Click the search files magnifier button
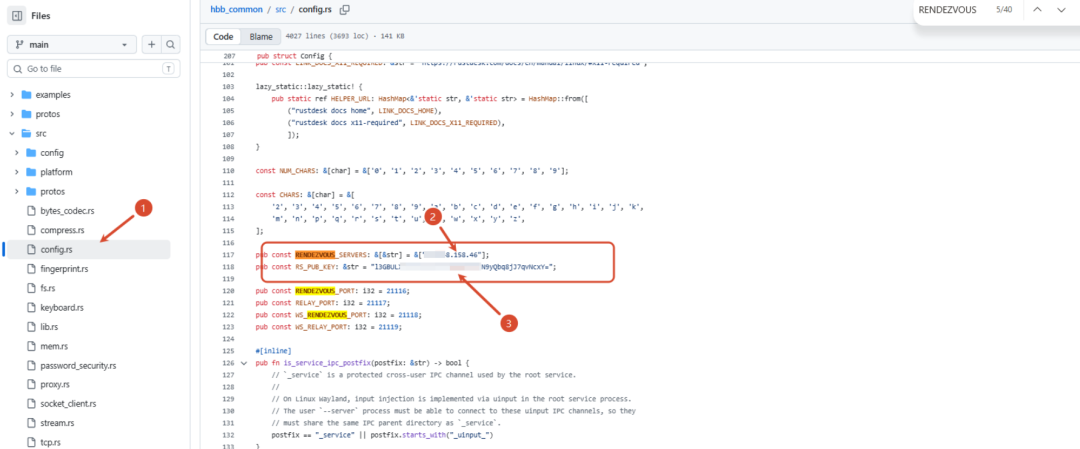The image size is (1080, 449). click(x=170, y=45)
